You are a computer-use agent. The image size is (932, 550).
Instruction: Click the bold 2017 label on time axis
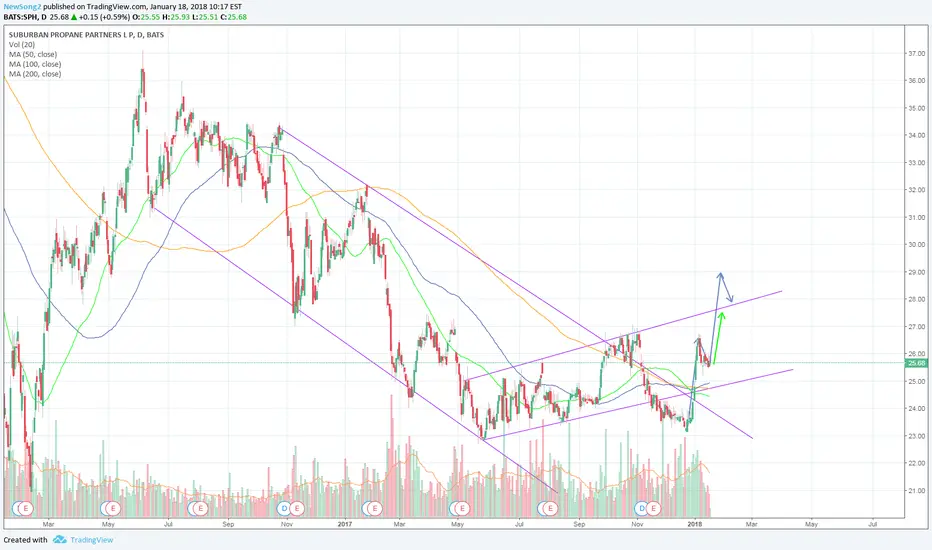pos(345,524)
